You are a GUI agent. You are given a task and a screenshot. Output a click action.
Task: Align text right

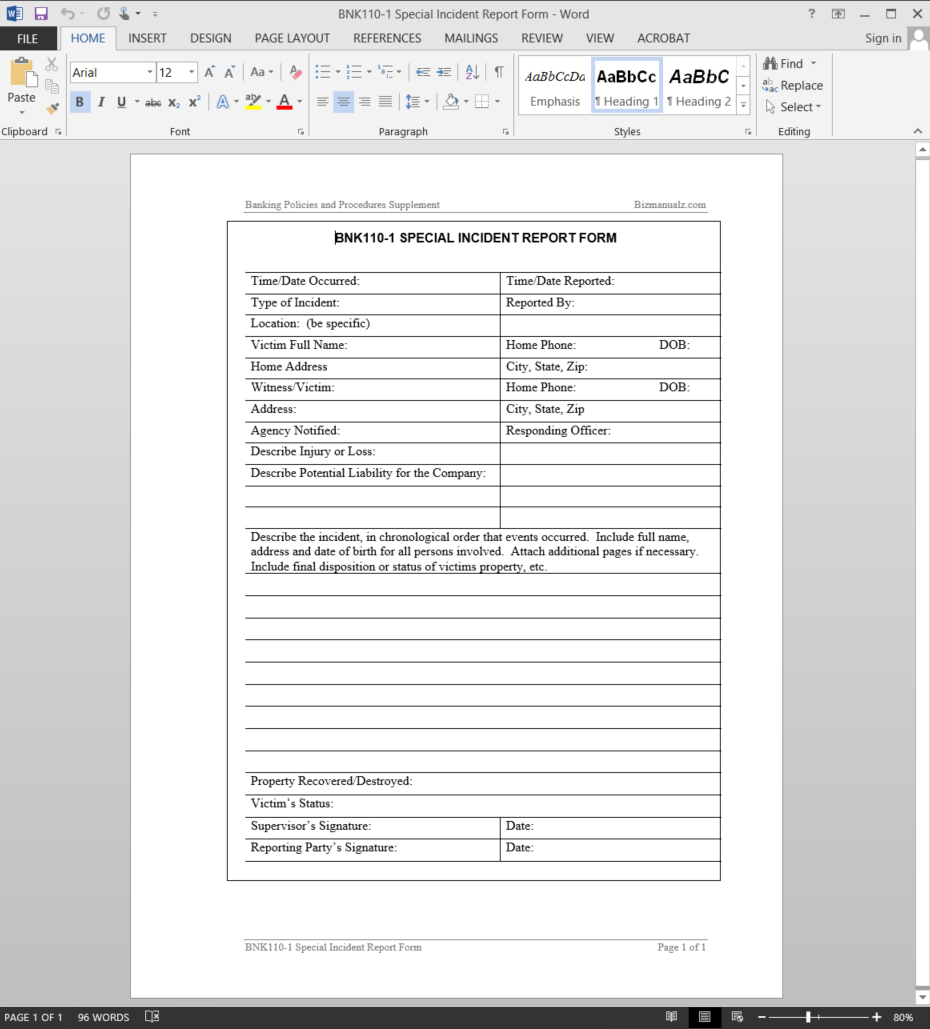click(x=364, y=102)
